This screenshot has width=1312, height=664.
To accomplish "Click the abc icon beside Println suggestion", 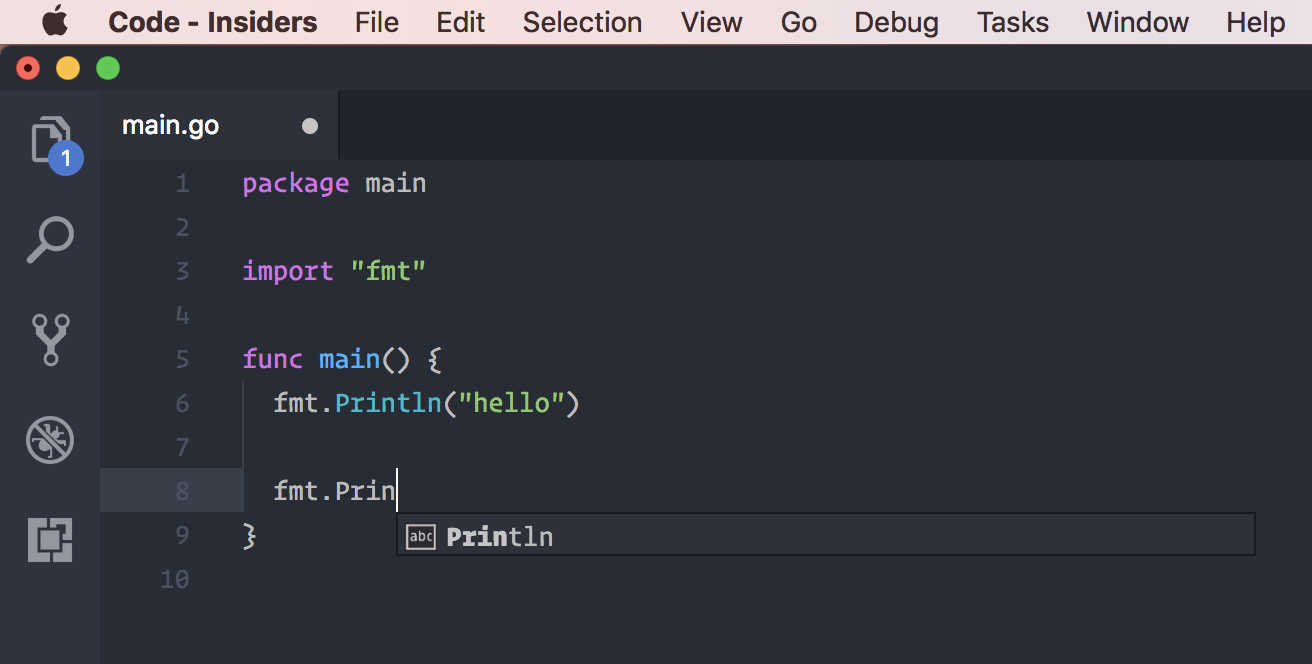I will click(421, 536).
